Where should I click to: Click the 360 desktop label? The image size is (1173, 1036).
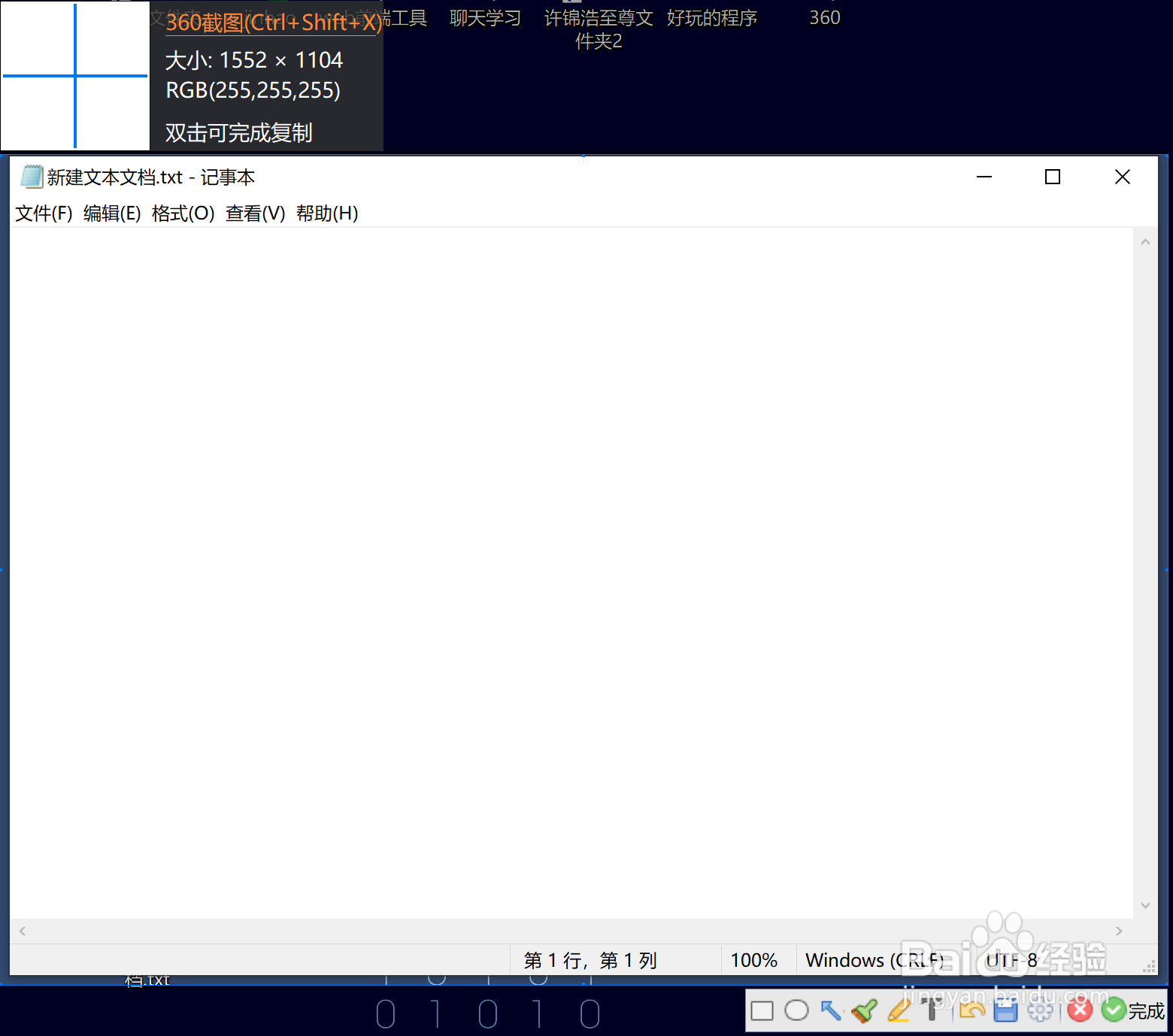pyautogui.click(x=825, y=18)
